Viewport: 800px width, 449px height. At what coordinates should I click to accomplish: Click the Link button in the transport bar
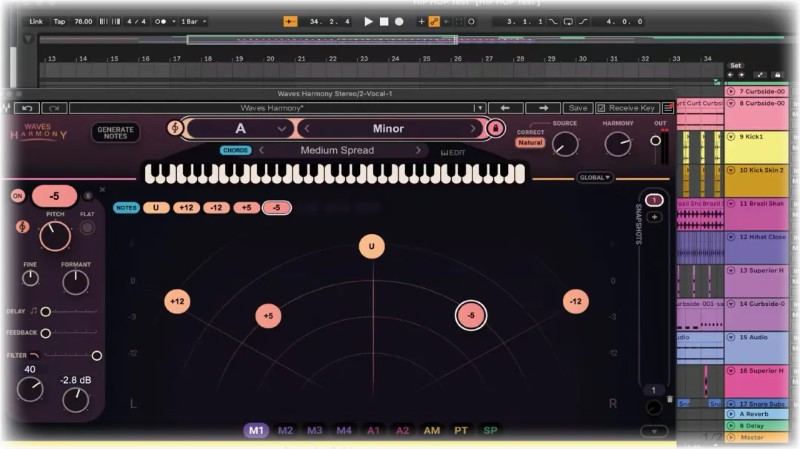pyautogui.click(x=36, y=21)
